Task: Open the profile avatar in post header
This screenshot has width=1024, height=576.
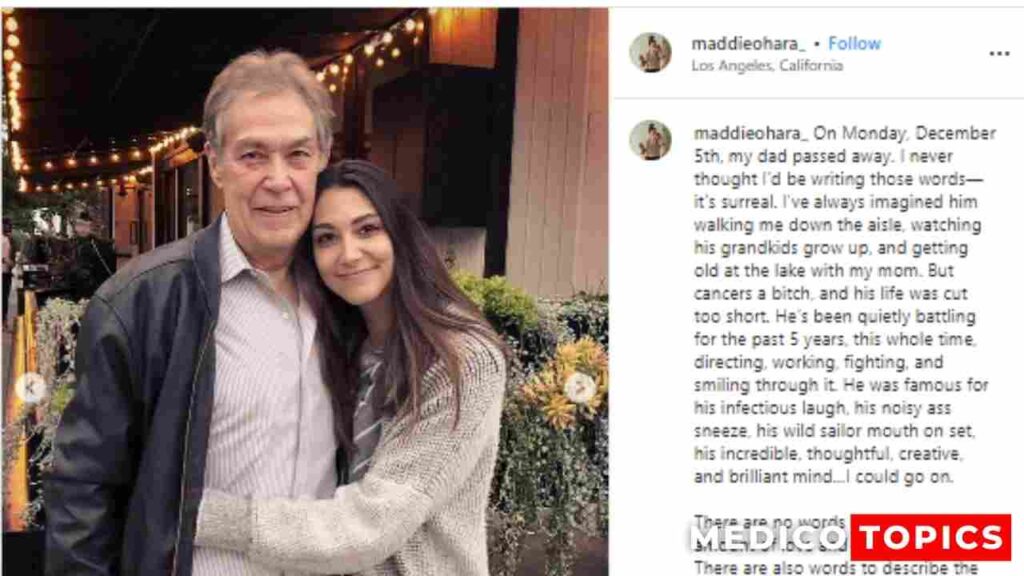Action: [650, 53]
